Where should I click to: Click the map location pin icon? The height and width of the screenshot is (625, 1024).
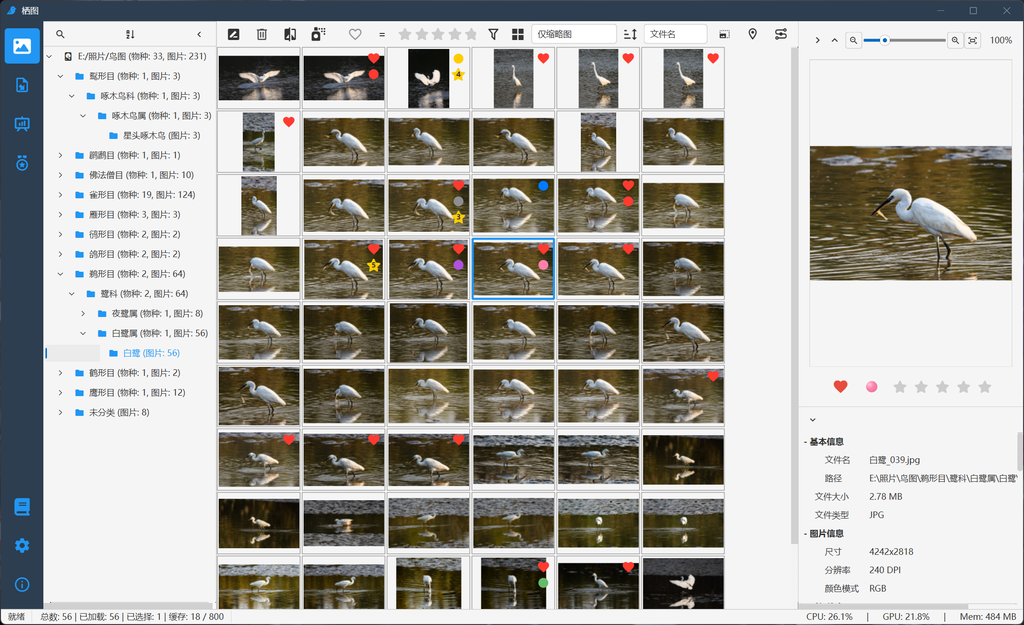(753, 34)
